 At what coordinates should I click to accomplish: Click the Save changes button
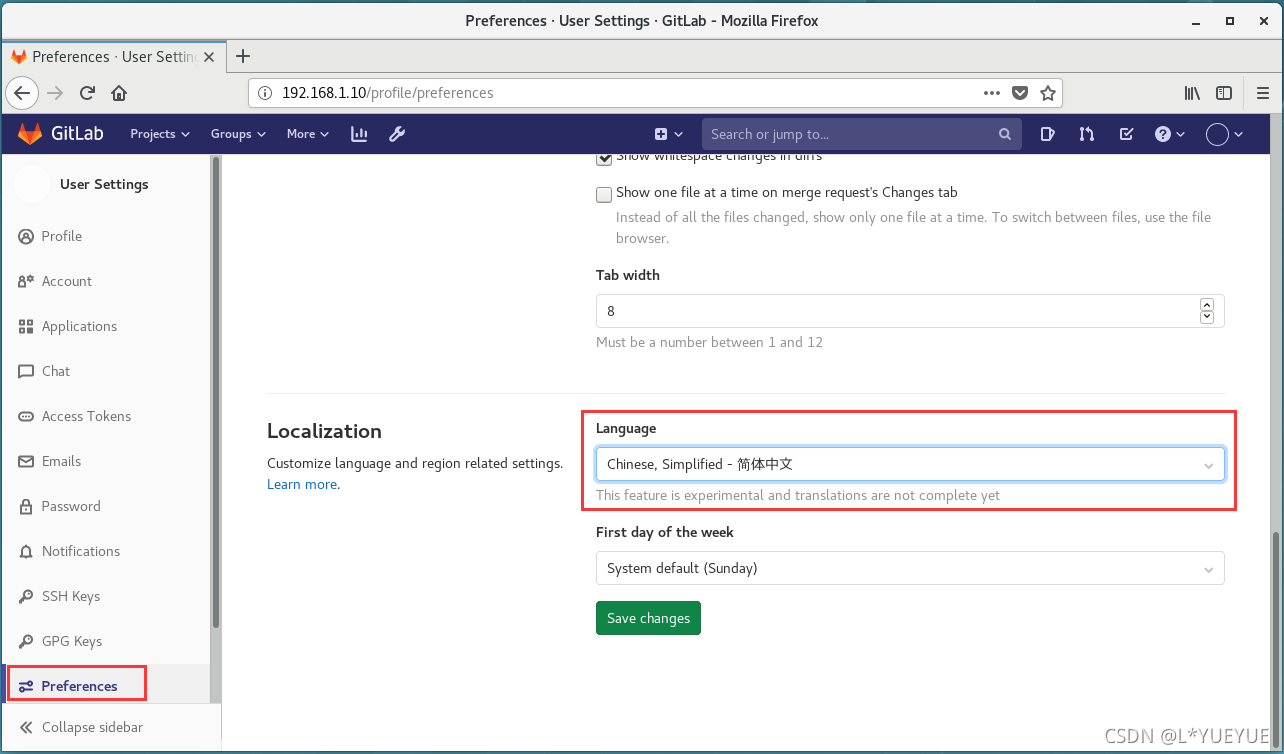[x=648, y=618]
